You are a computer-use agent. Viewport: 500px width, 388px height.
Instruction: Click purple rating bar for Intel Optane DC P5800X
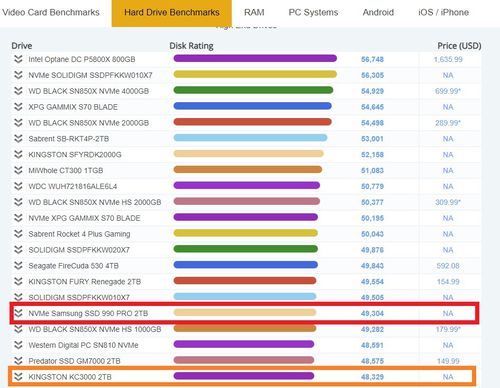(255, 59)
